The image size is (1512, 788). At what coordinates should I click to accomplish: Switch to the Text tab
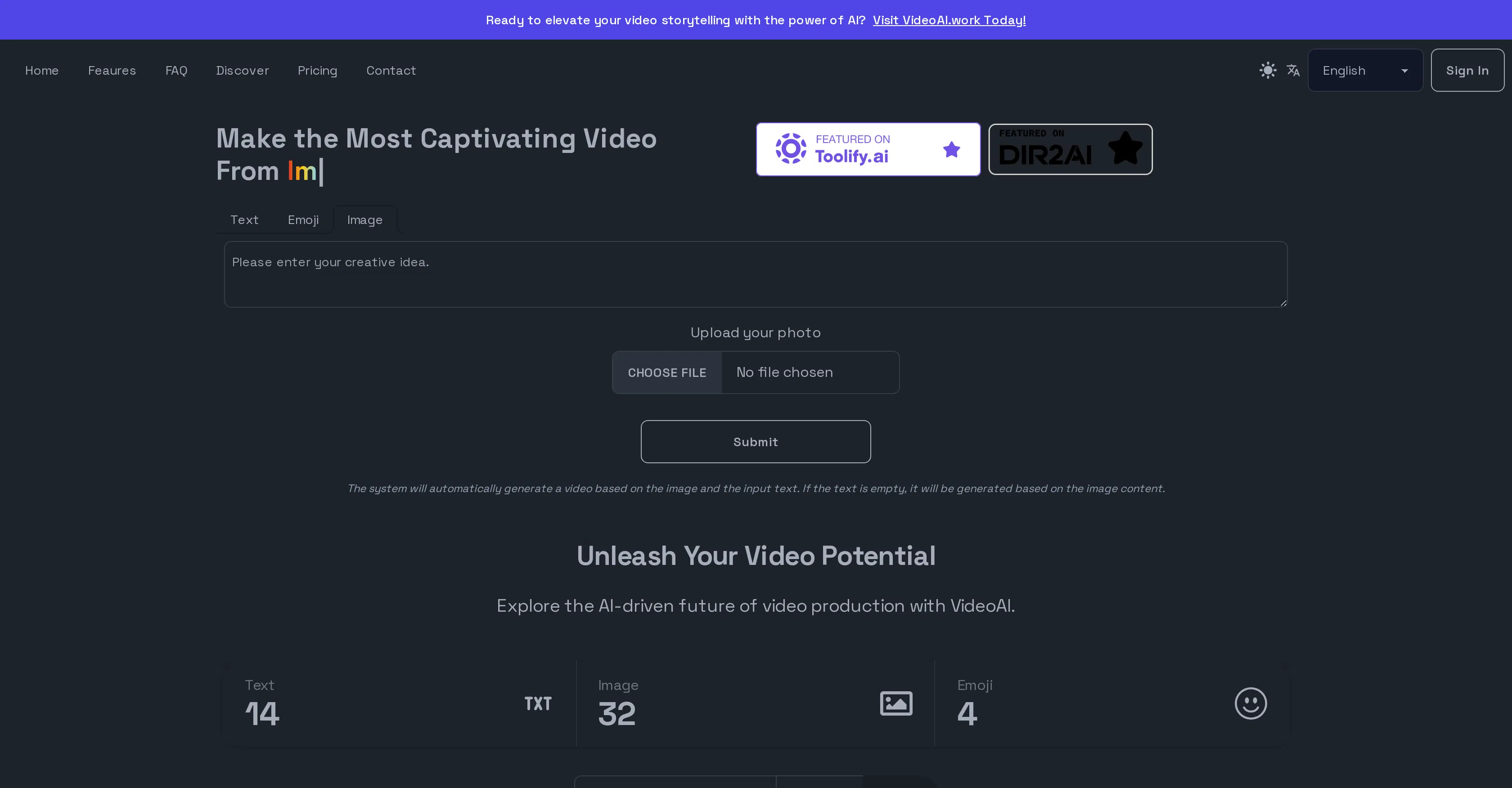pyautogui.click(x=244, y=219)
